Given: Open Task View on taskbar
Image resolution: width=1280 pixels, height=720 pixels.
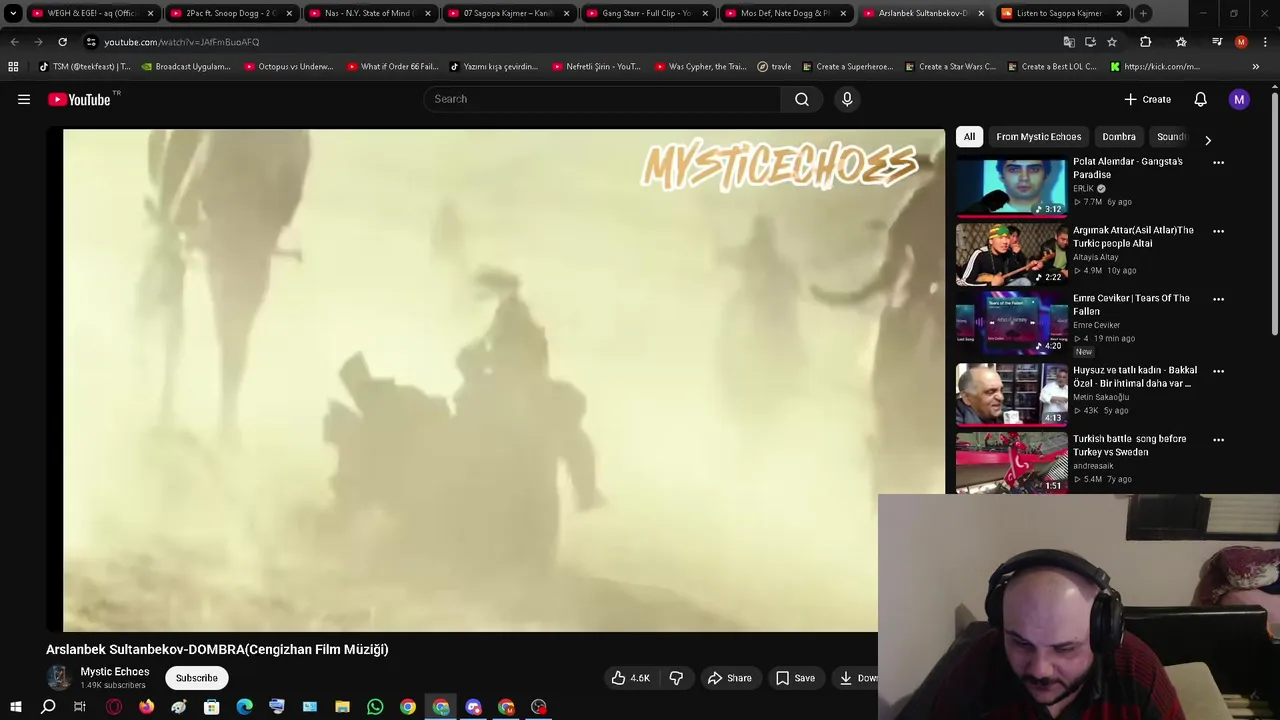Looking at the screenshot, I should (x=80, y=707).
